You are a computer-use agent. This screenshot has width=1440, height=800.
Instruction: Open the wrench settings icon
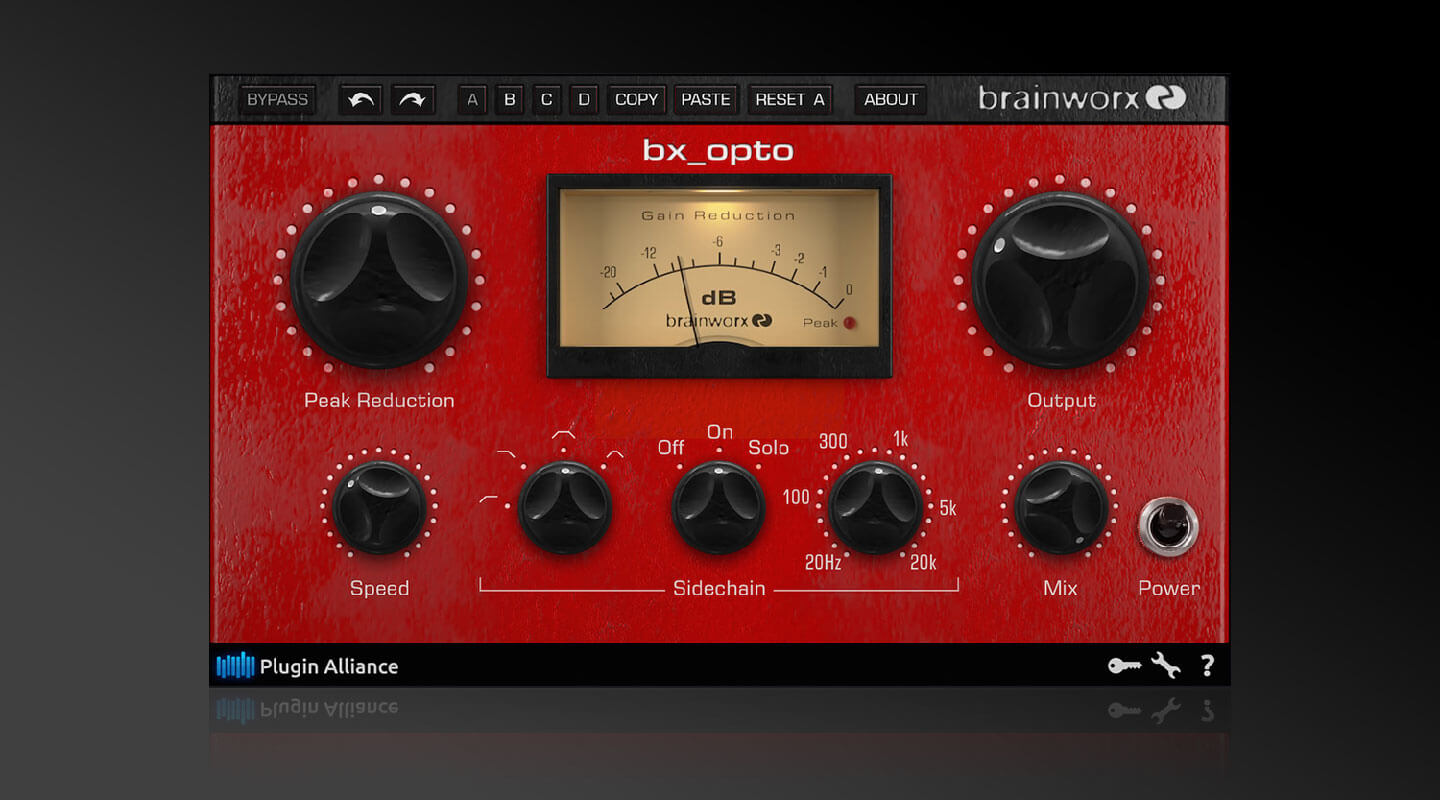pyautogui.click(x=1165, y=665)
